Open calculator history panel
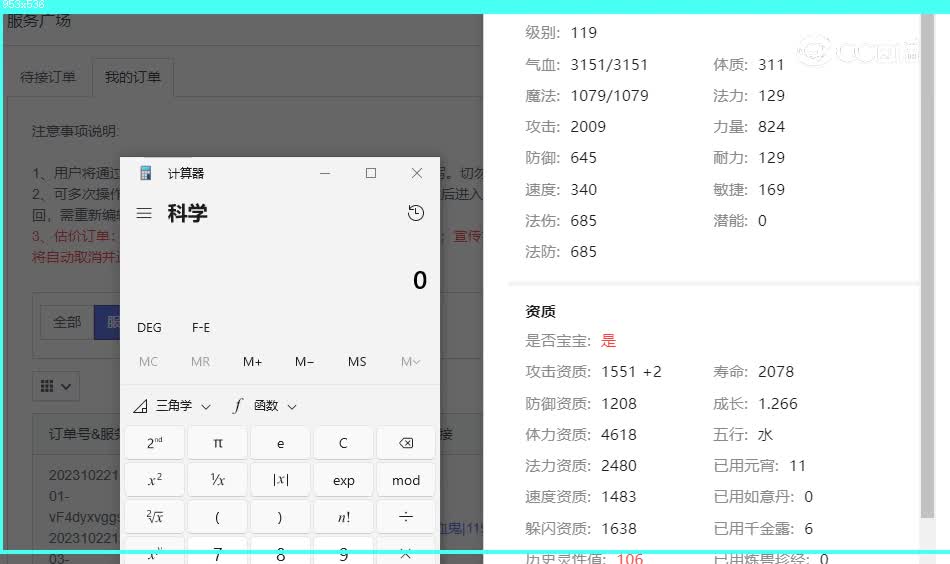950x564 pixels. click(x=416, y=213)
